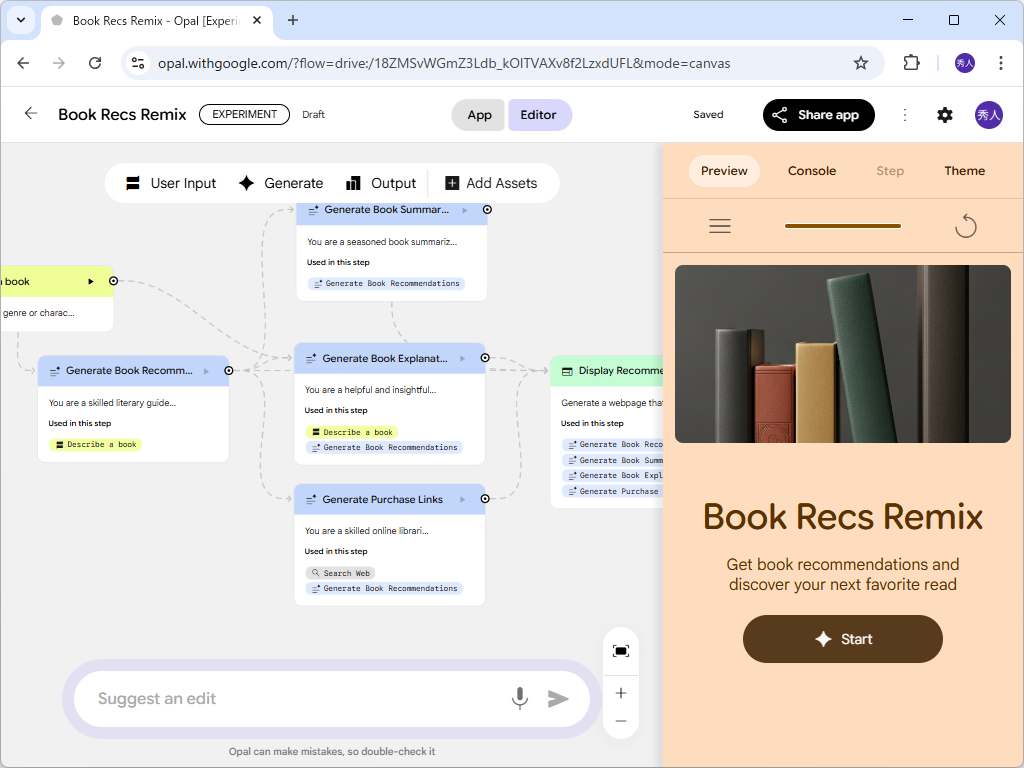The height and width of the screenshot is (768, 1024).
Task: Click 'You are a seasoned book summariz...' text
Action: 382,242
